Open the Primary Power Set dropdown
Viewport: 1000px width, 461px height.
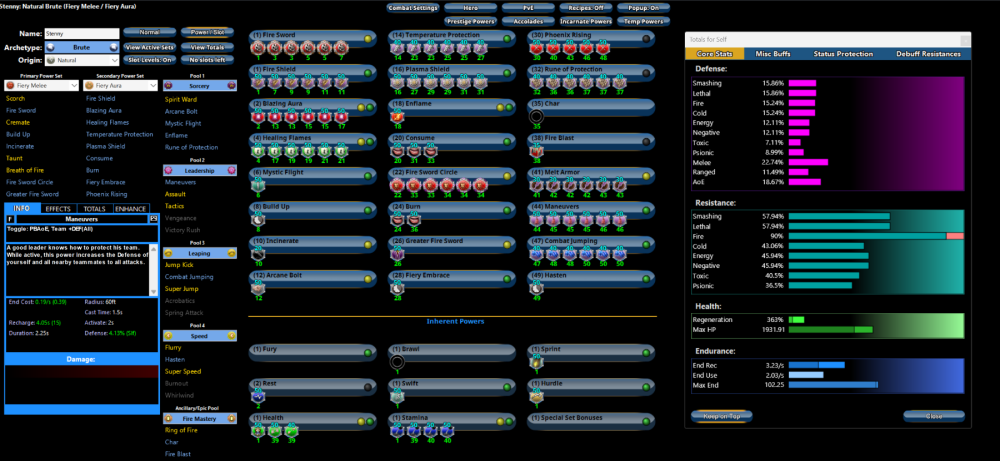pyautogui.click(x=41, y=87)
